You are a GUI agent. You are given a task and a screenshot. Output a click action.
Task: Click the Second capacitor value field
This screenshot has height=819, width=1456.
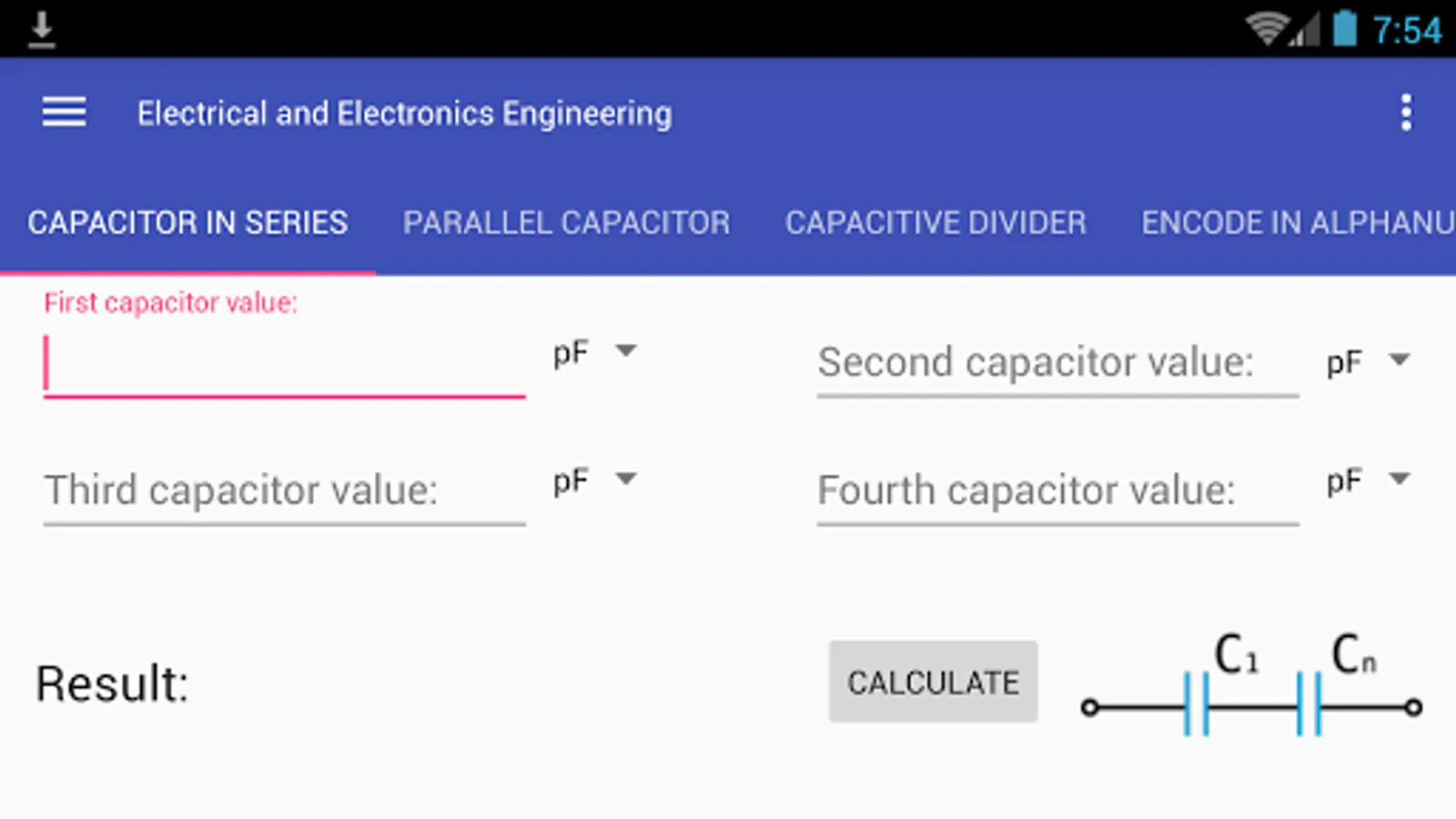pos(1057,363)
